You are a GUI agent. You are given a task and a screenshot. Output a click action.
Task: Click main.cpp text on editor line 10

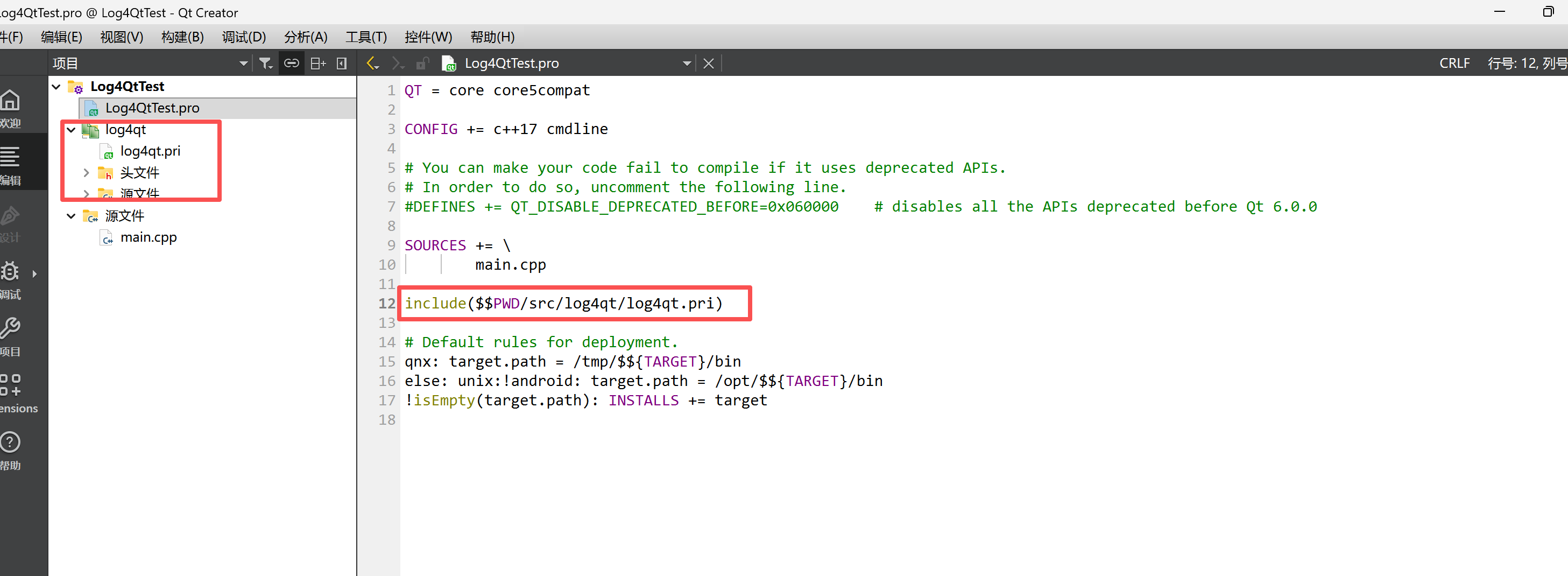pyautogui.click(x=510, y=265)
